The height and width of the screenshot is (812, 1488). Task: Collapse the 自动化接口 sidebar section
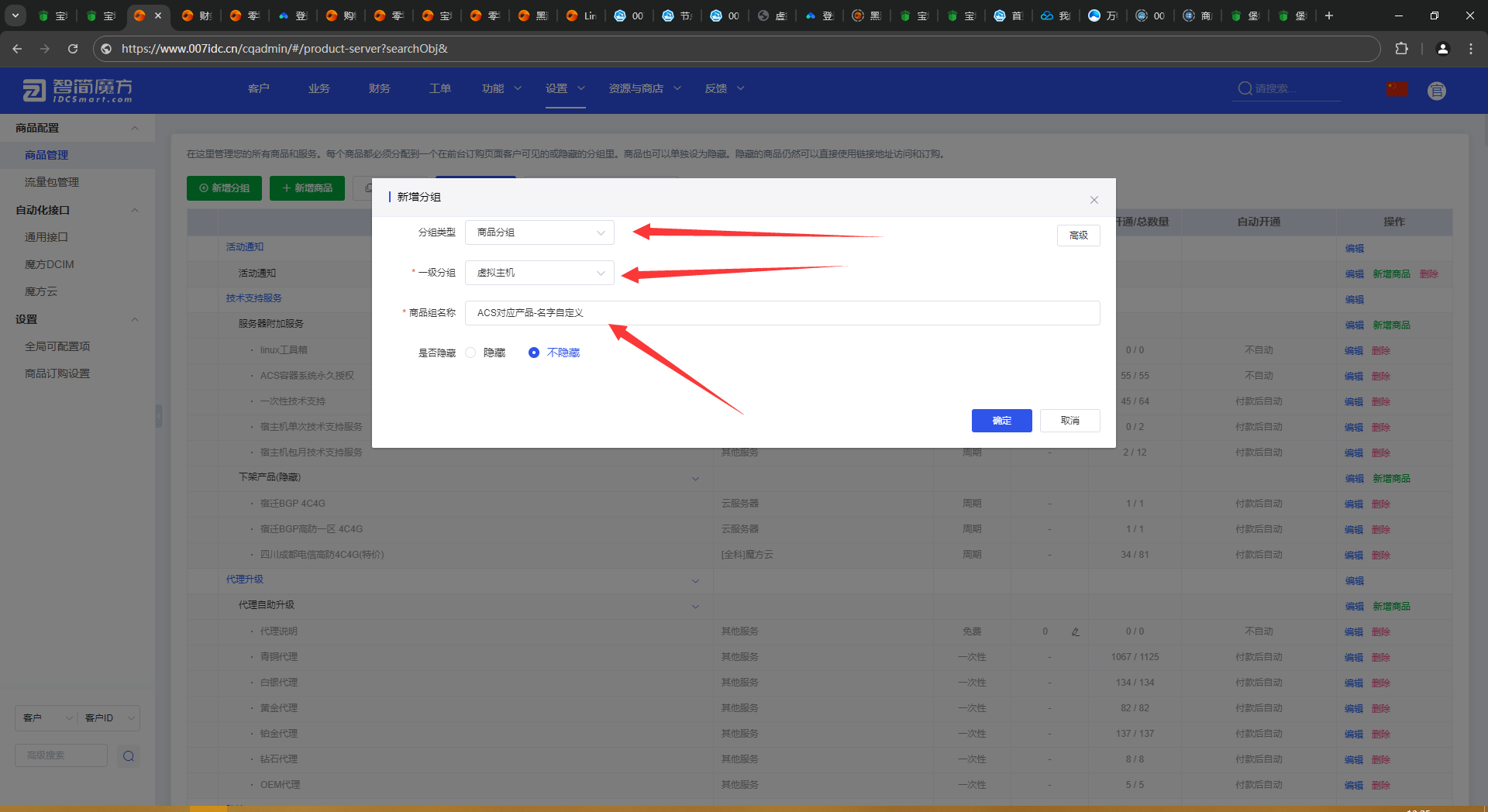pos(135,210)
